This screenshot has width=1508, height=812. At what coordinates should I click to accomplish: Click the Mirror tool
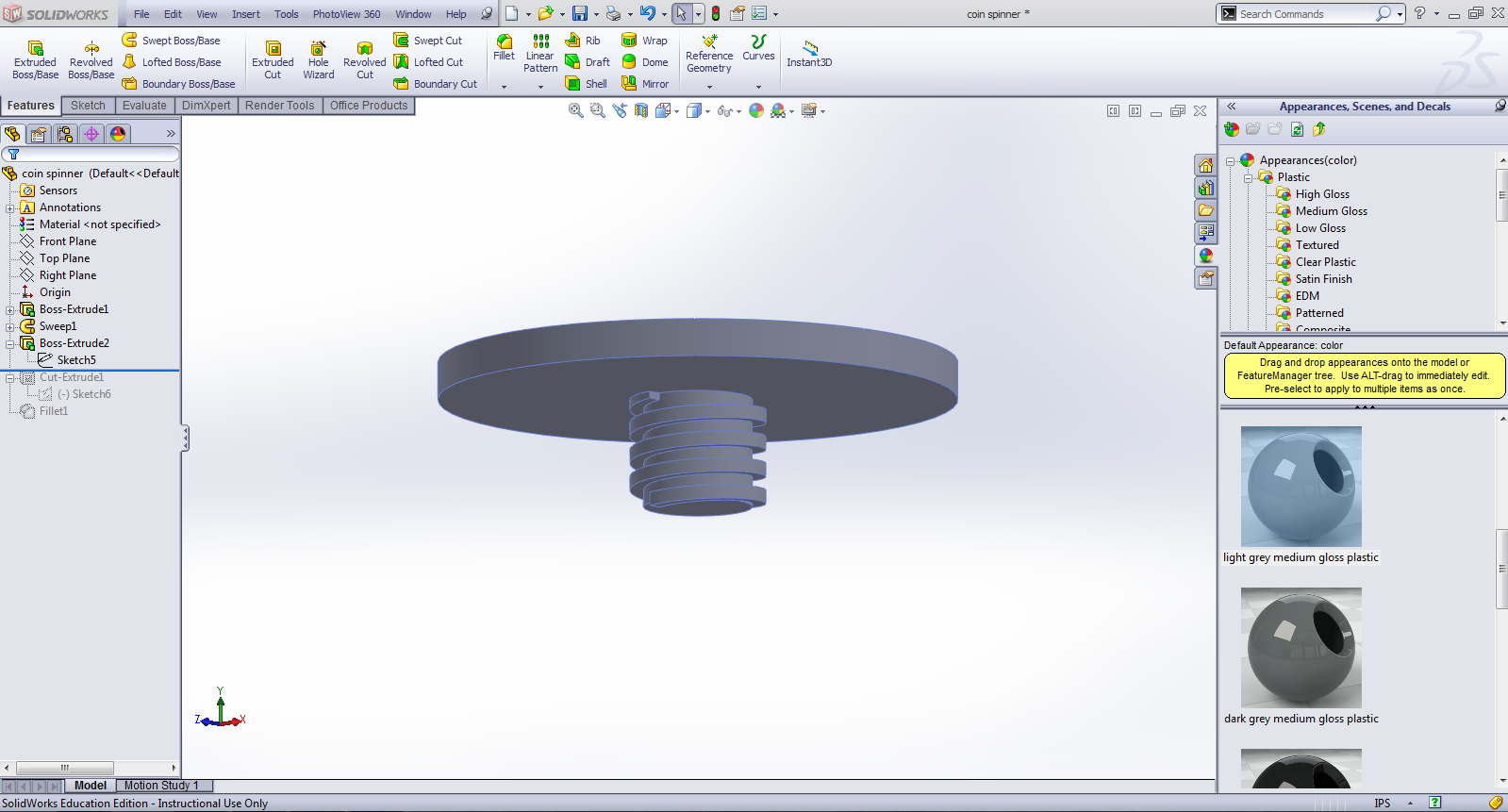645,84
